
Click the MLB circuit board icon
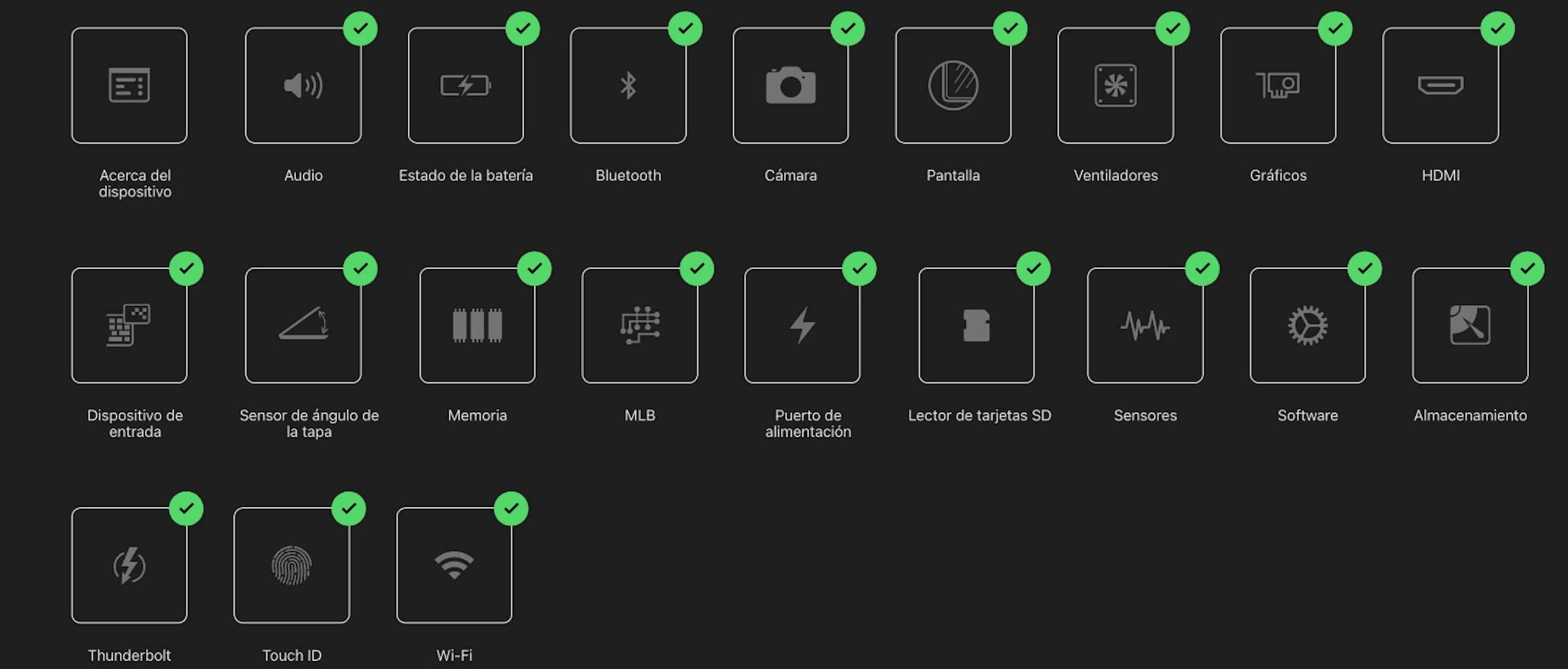640,325
